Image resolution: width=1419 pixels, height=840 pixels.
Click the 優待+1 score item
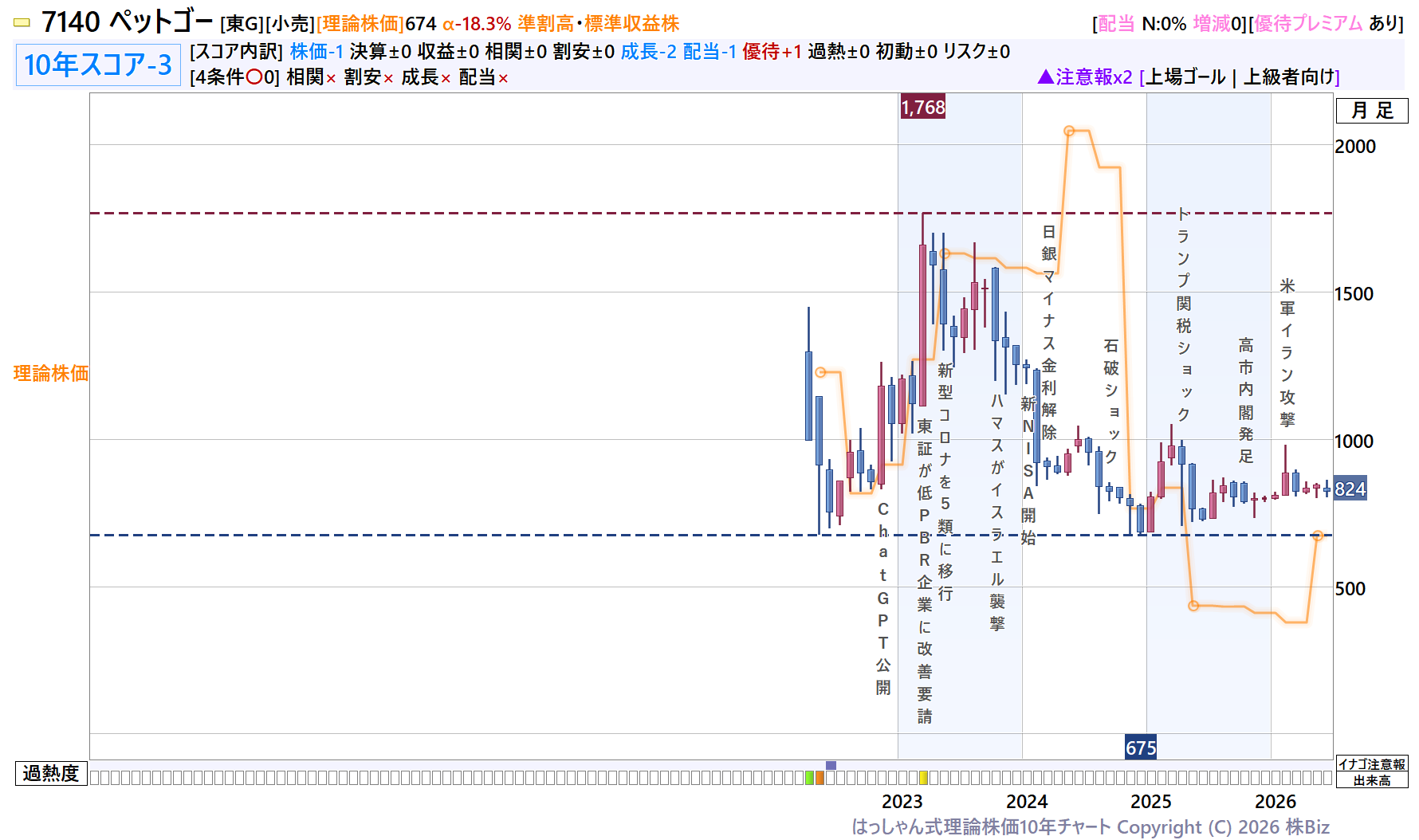(772, 52)
